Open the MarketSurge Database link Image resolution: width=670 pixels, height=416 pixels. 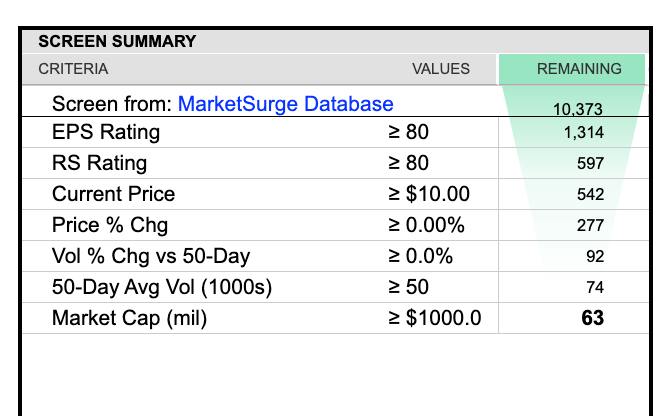pyautogui.click(x=285, y=104)
